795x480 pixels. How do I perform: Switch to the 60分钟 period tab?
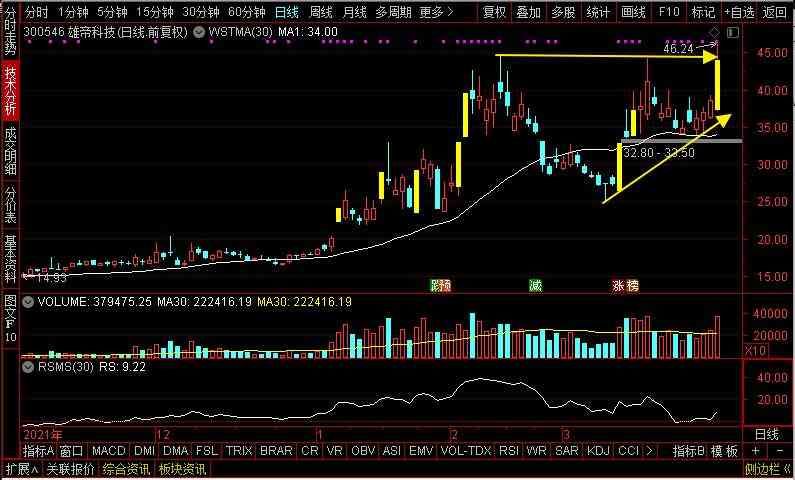point(246,12)
